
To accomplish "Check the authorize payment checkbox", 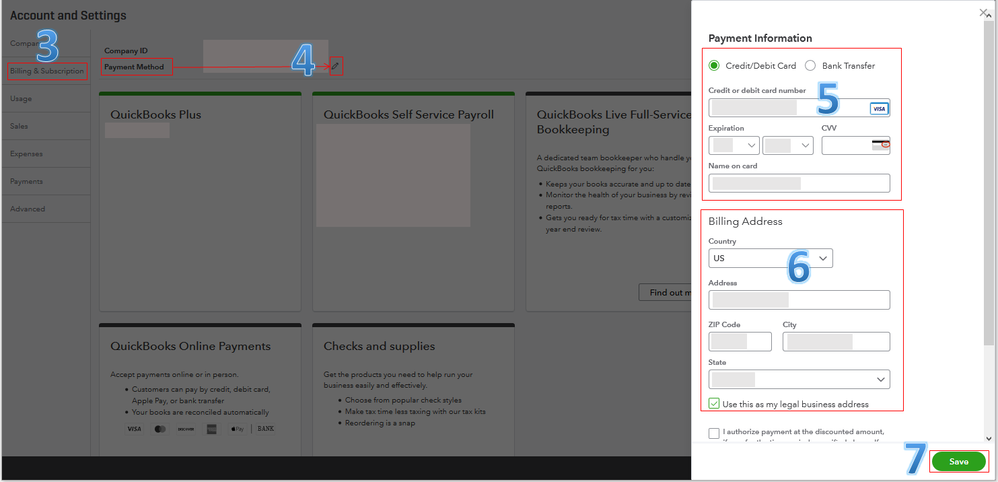I will 714,434.
